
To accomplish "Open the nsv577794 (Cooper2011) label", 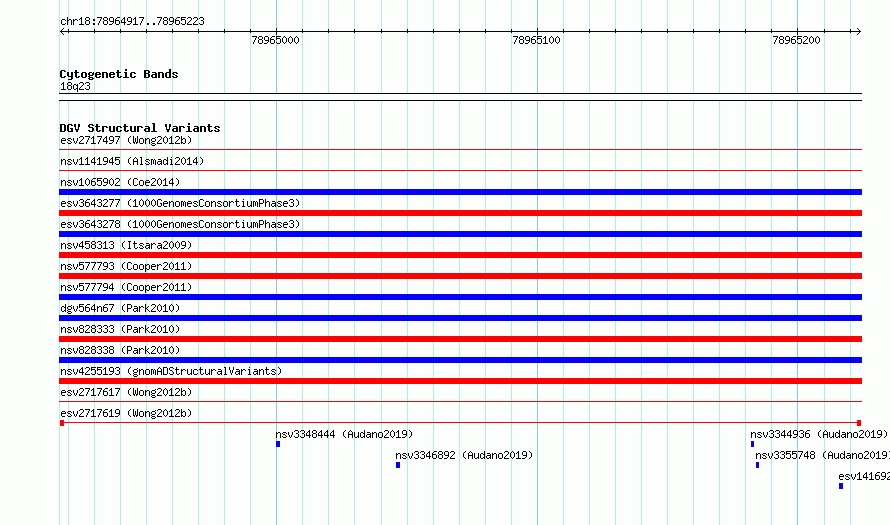I will [x=126, y=287].
